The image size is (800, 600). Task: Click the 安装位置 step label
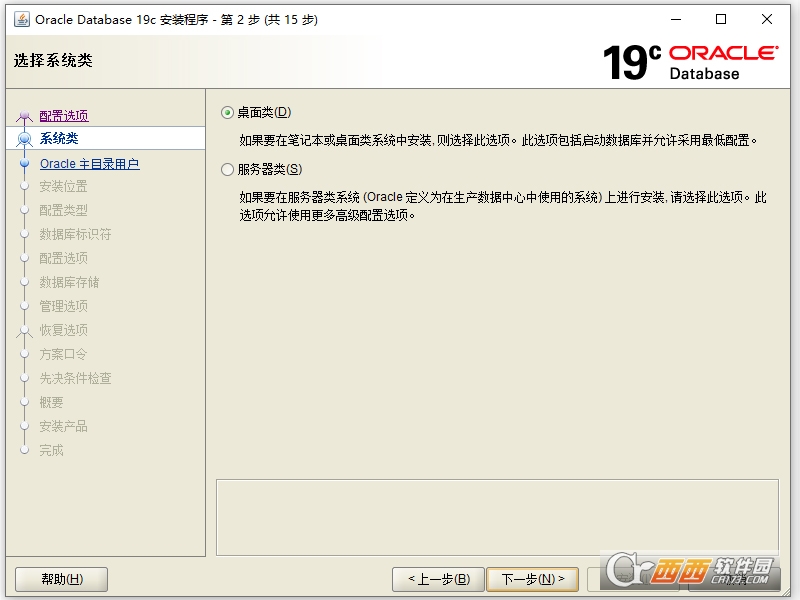[63, 186]
